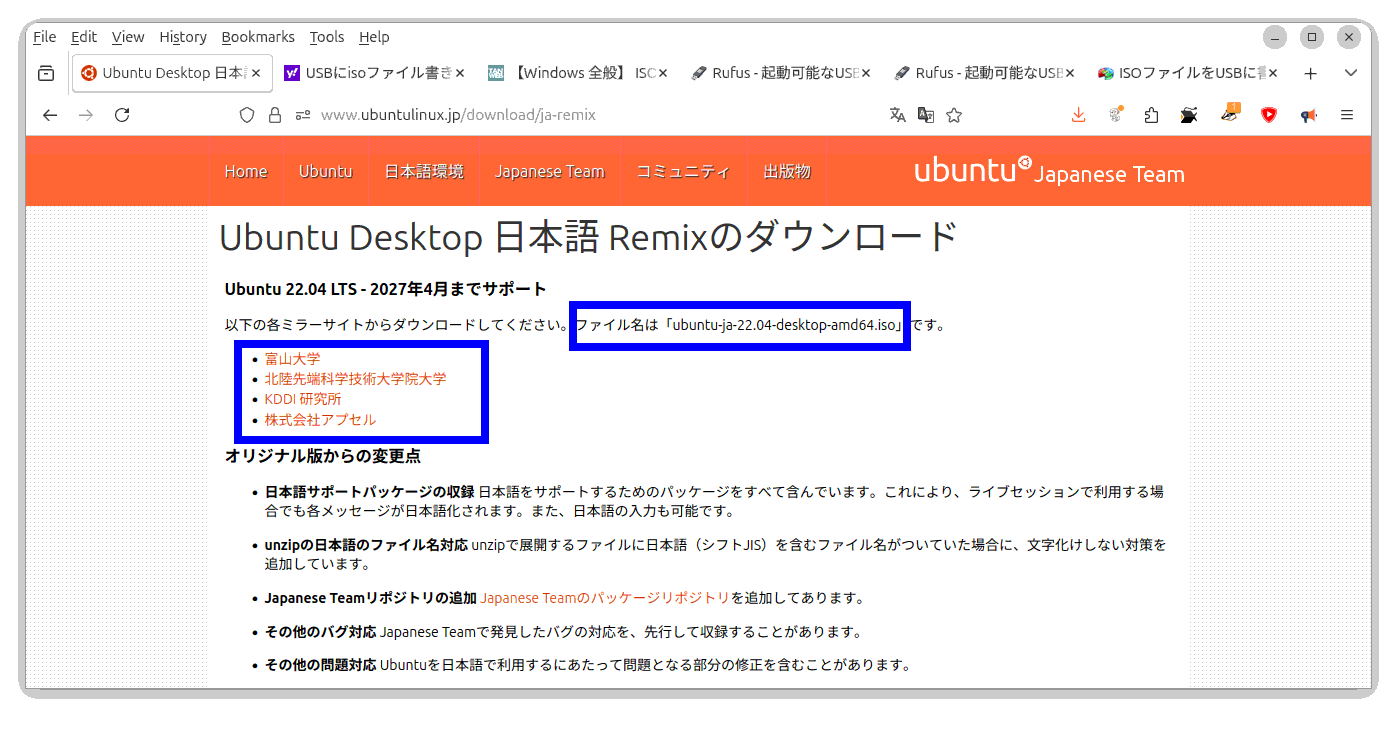
Task: Bookmark this page with the star
Action: 954,115
